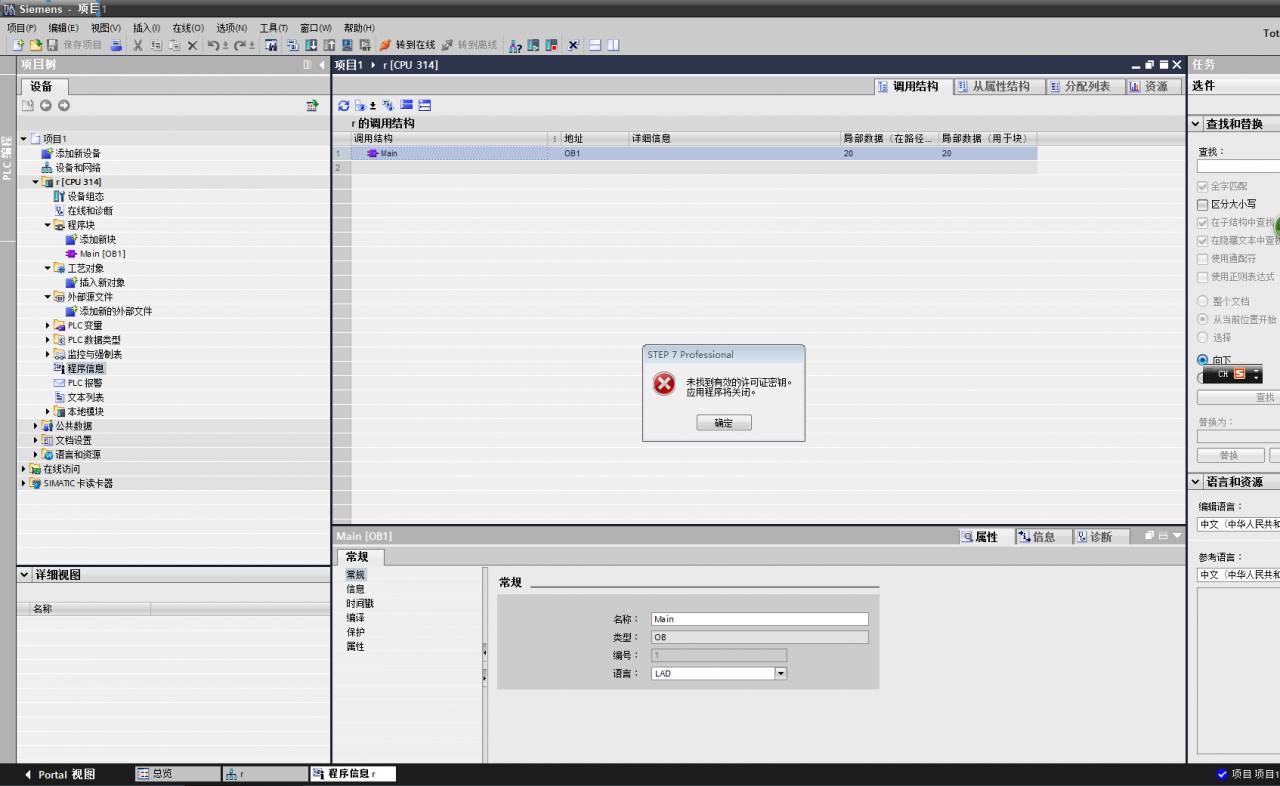Screen dimensions: 1280x786
Task: Collapse the 查找和替换 section
Action: [x=1196, y=124]
